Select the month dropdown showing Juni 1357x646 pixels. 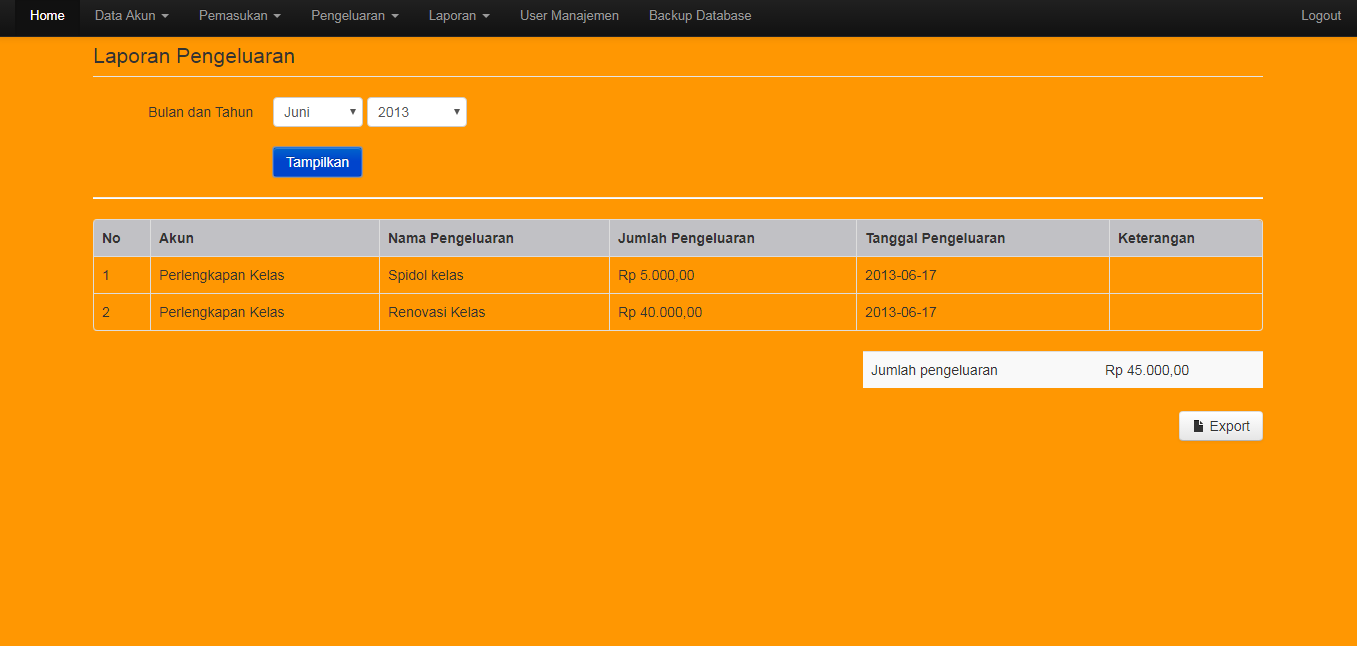tap(317, 112)
